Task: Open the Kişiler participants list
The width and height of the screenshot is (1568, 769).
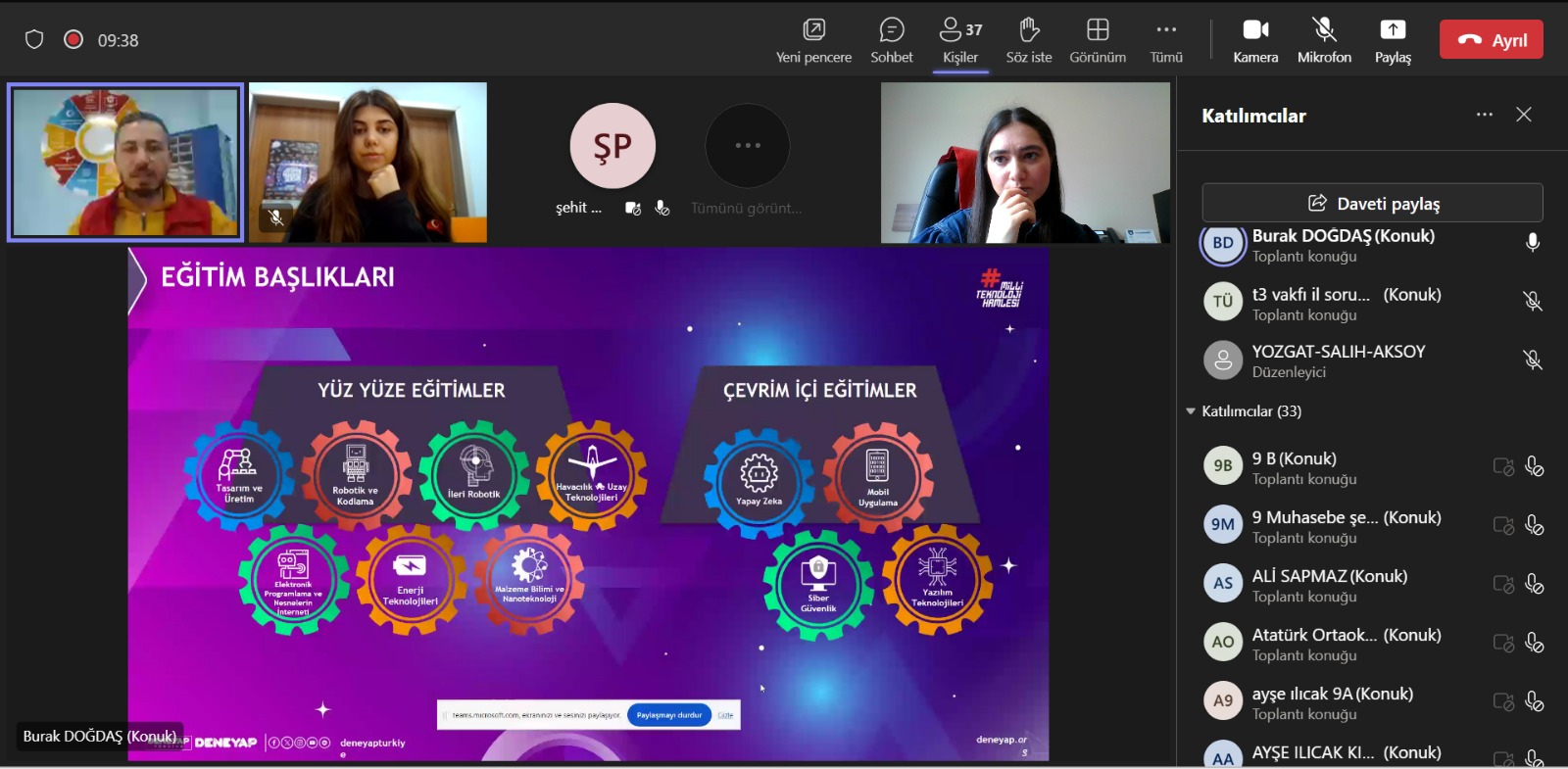Action: tap(959, 40)
